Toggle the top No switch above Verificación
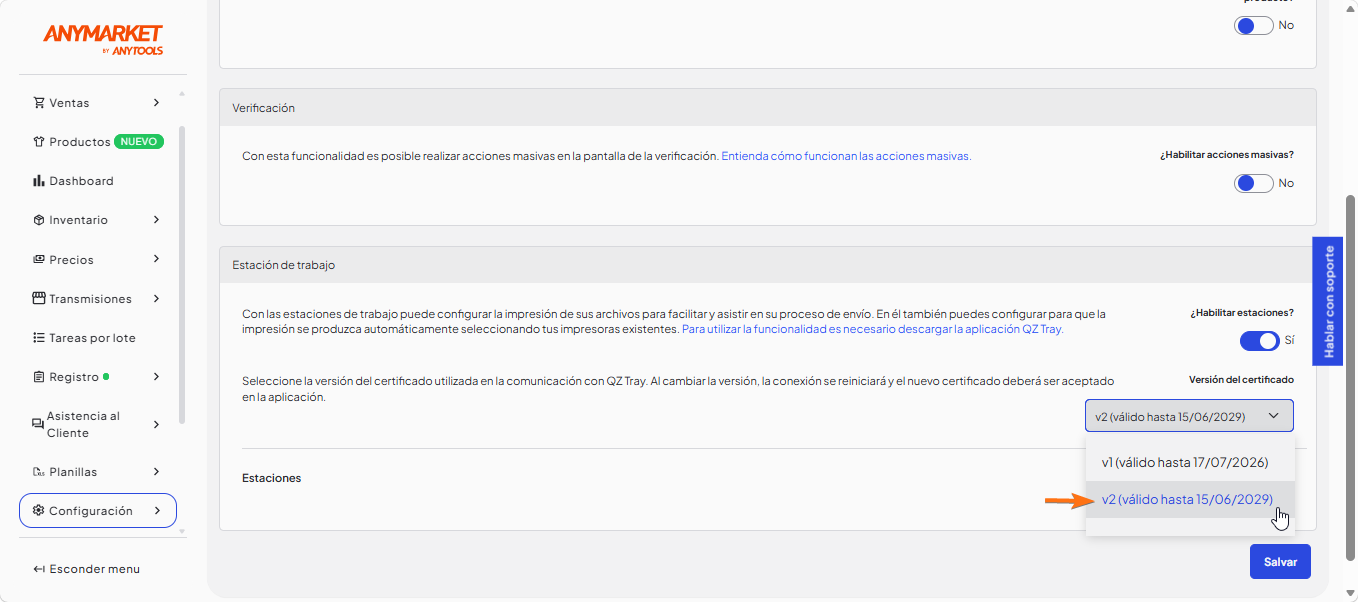 coord(1254,25)
